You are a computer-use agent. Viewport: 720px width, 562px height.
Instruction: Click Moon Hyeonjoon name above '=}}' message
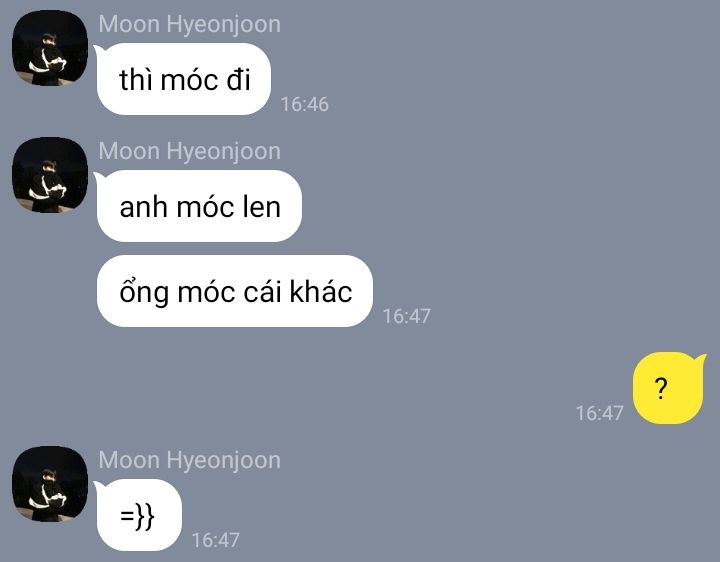coord(189,460)
